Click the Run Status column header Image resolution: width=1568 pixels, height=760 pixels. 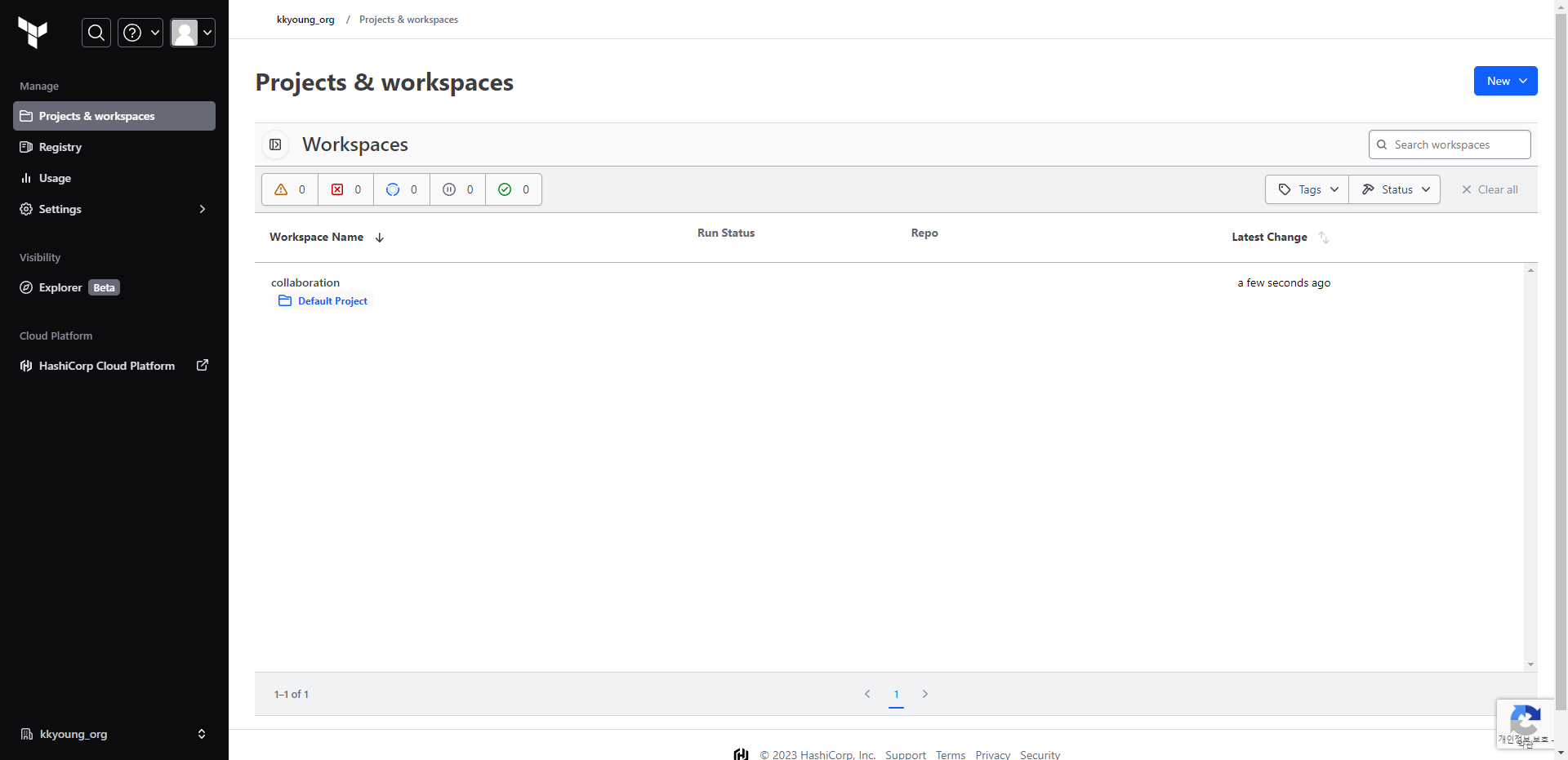[x=726, y=233]
